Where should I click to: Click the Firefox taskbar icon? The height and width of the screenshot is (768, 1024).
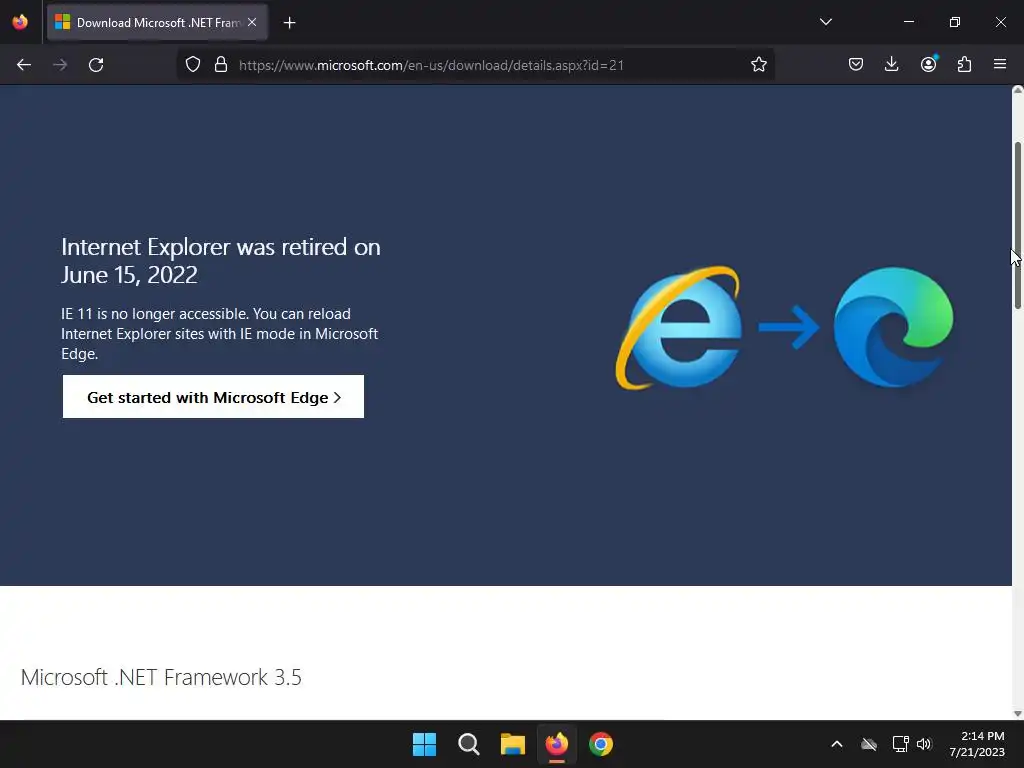click(556, 744)
